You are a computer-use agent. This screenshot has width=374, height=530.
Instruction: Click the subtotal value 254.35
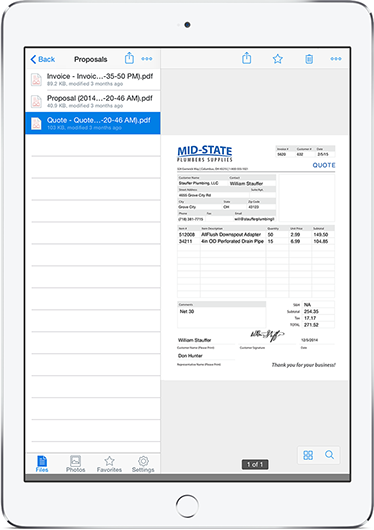click(311, 311)
